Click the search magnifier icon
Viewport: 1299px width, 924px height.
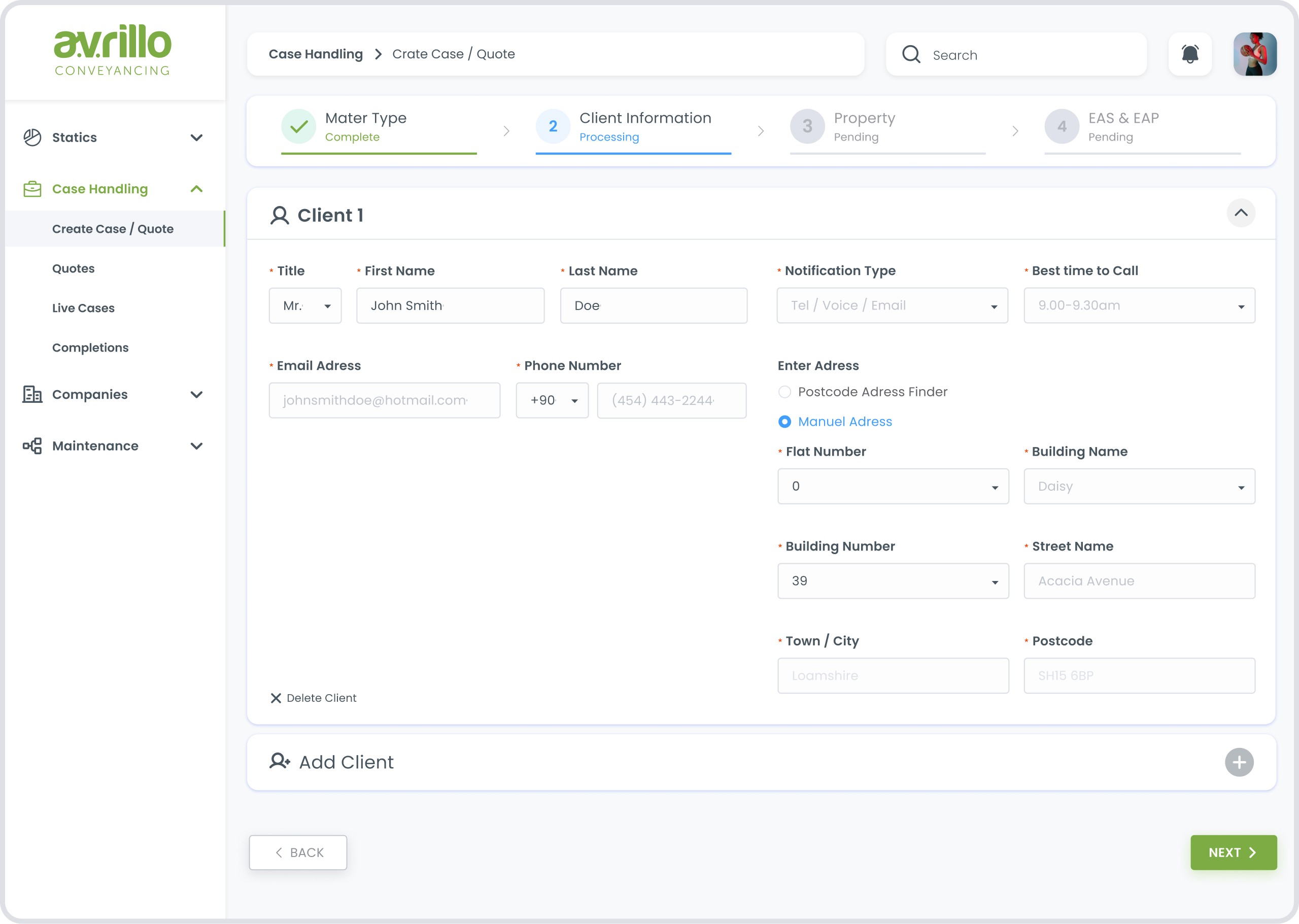tap(911, 54)
